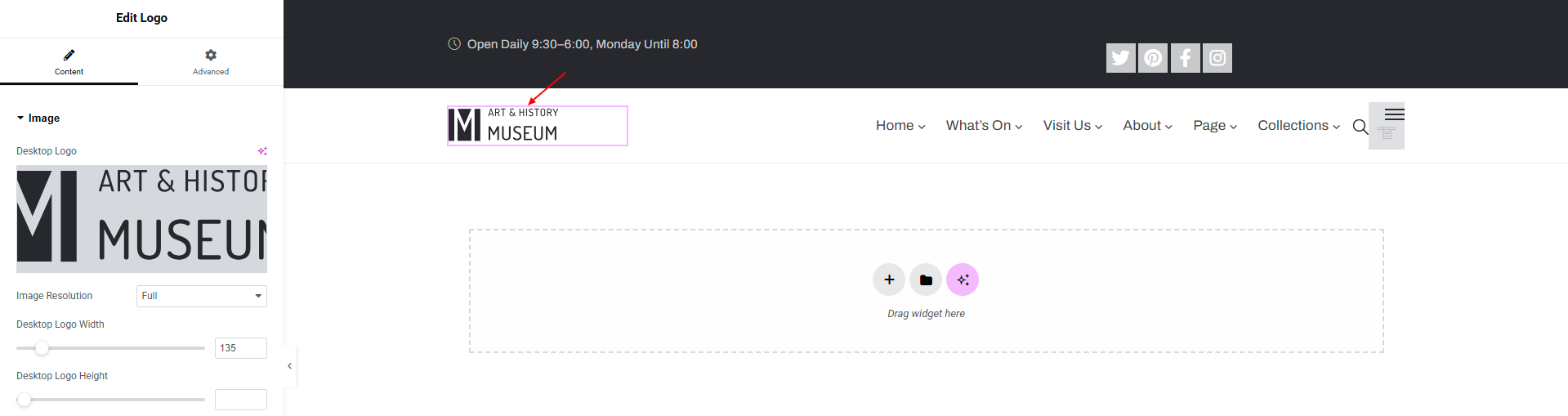The image size is (1568, 416).
Task: Click the Desktop Logo Width slider handle
Action: click(x=42, y=348)
